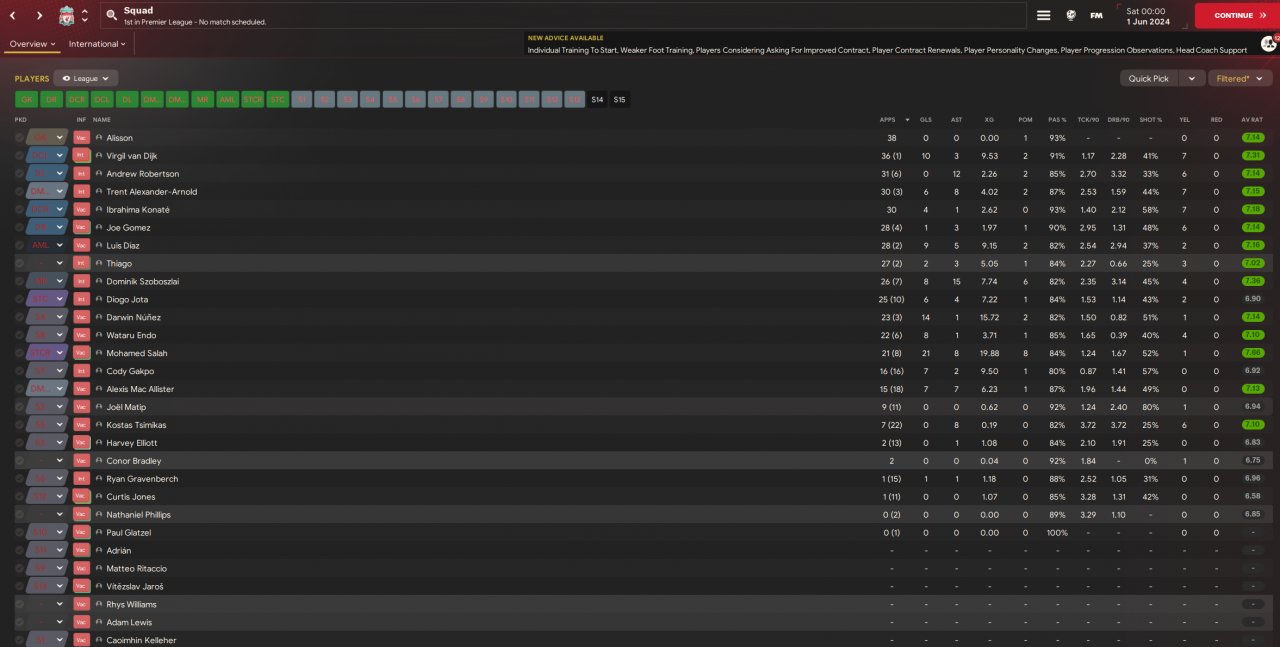Image resolution: width=1280 pixels, height=647 pixels.
Task: Click Thiago's Int status icon
Action: coord(81,264)
